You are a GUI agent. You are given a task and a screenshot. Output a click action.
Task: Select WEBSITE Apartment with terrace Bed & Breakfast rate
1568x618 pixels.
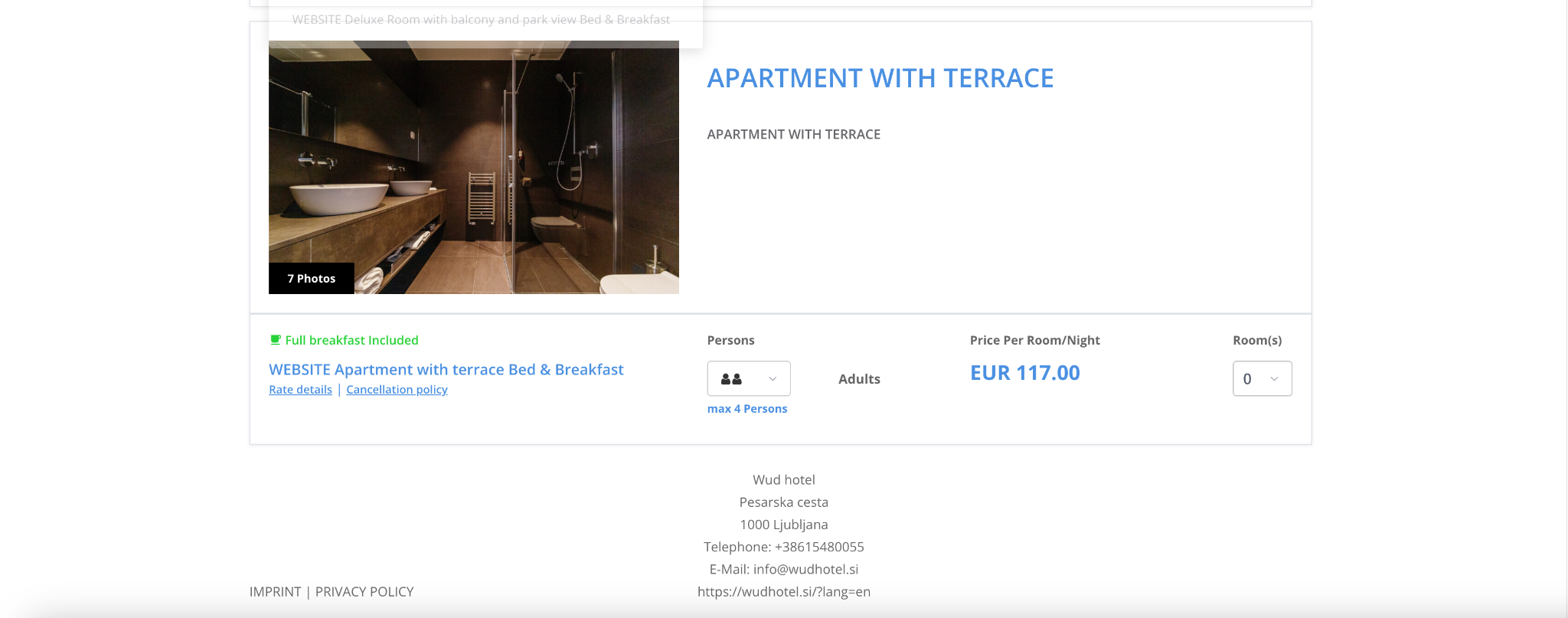446,370
